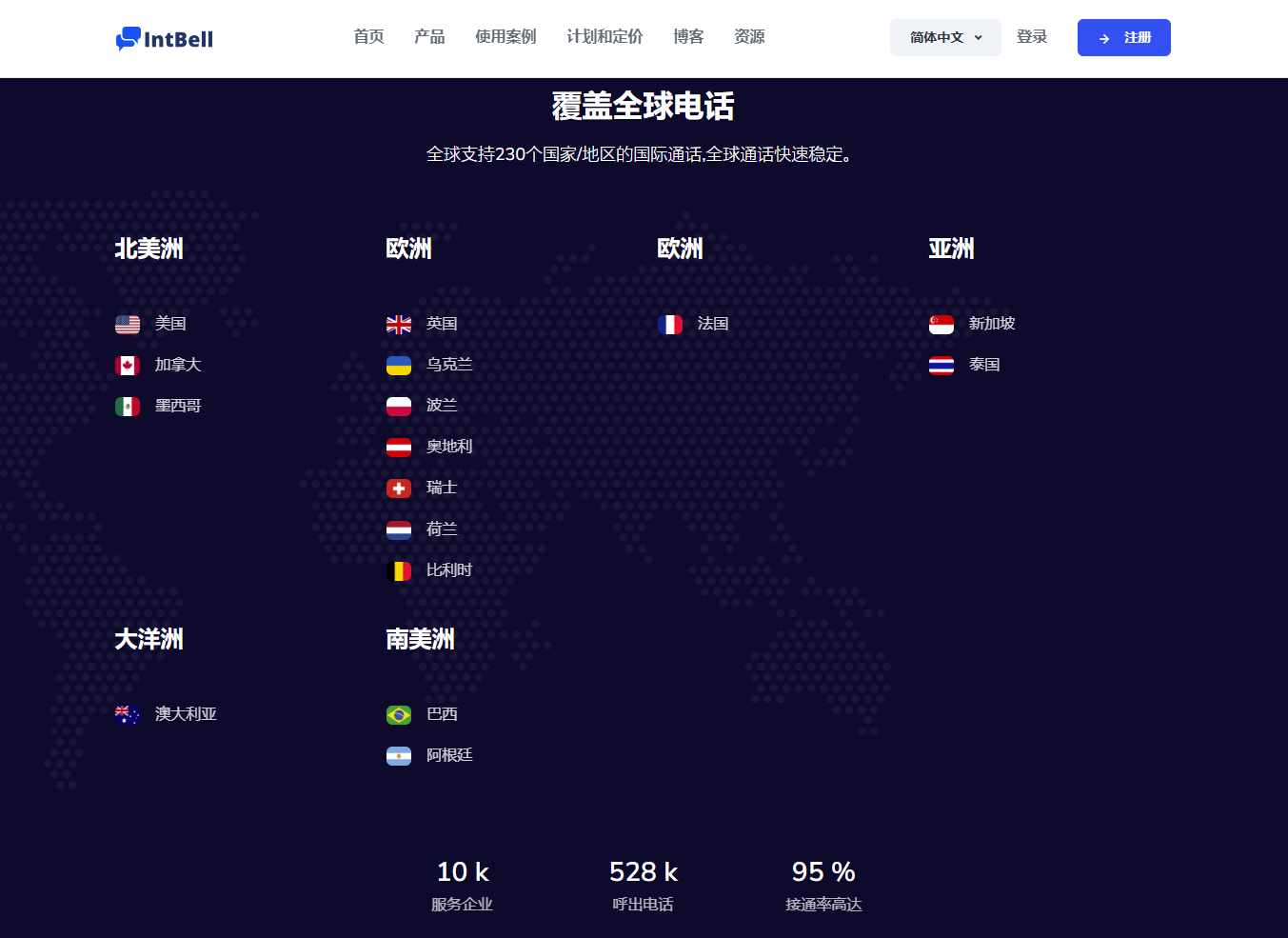
Task: Click the Canada flag icon
Action: tap(128, 366)
